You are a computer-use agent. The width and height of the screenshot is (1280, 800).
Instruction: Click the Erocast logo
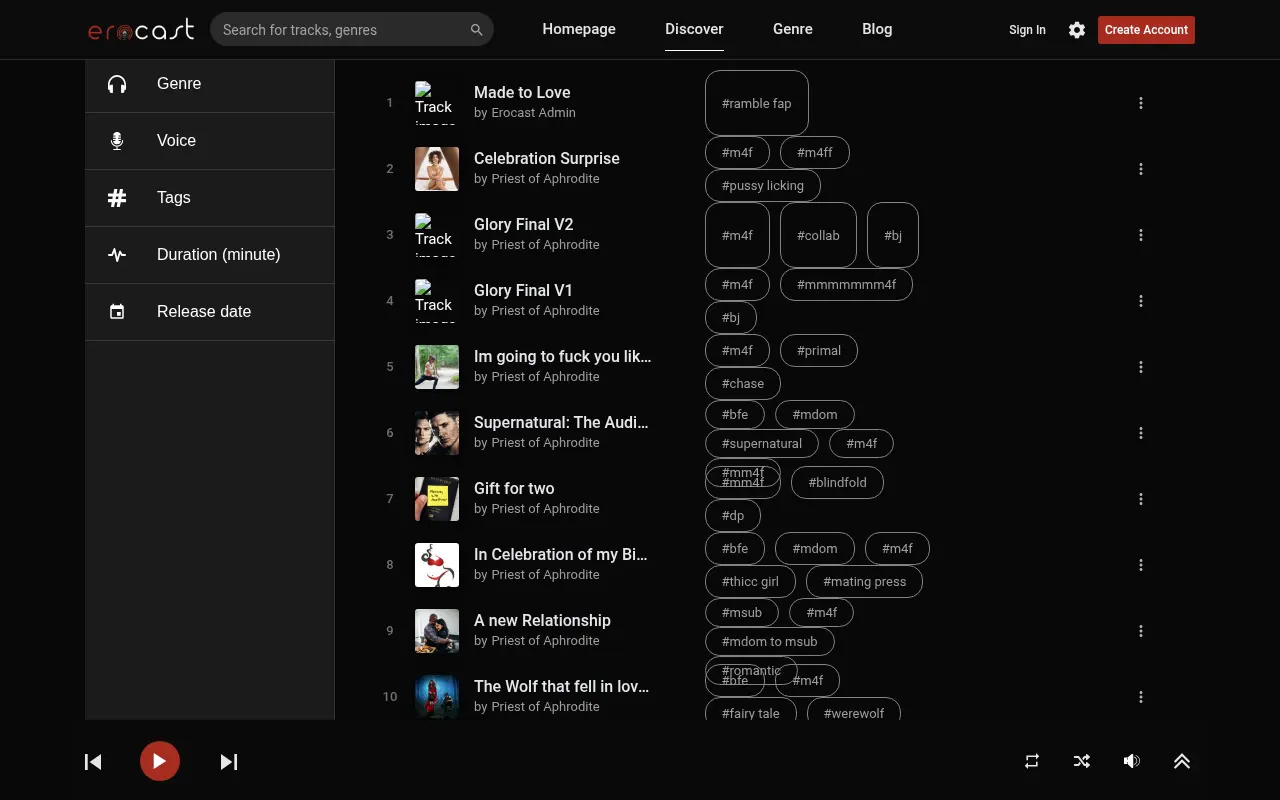tap(141, 30)
